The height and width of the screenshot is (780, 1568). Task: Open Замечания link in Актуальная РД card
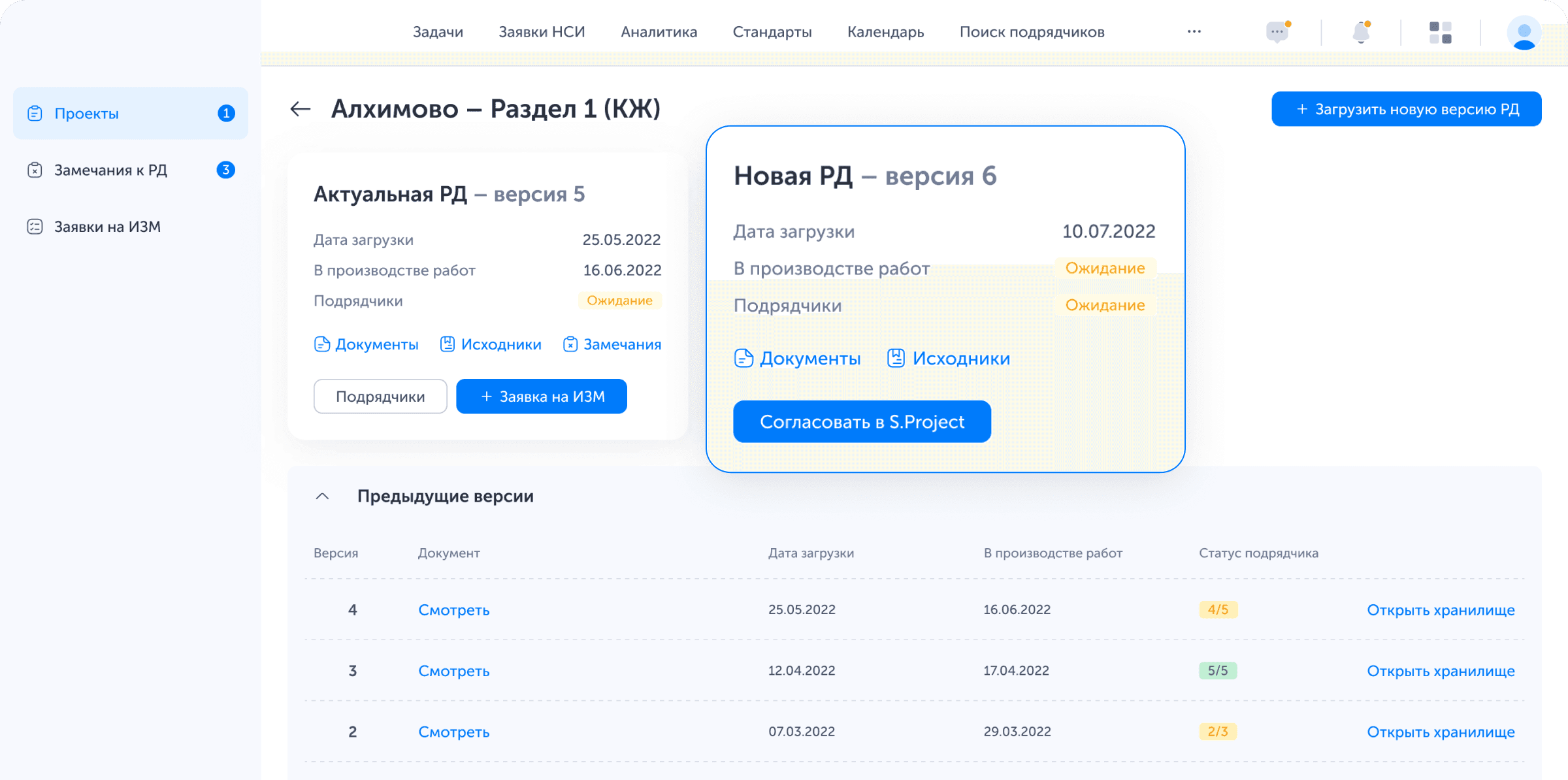612,344
